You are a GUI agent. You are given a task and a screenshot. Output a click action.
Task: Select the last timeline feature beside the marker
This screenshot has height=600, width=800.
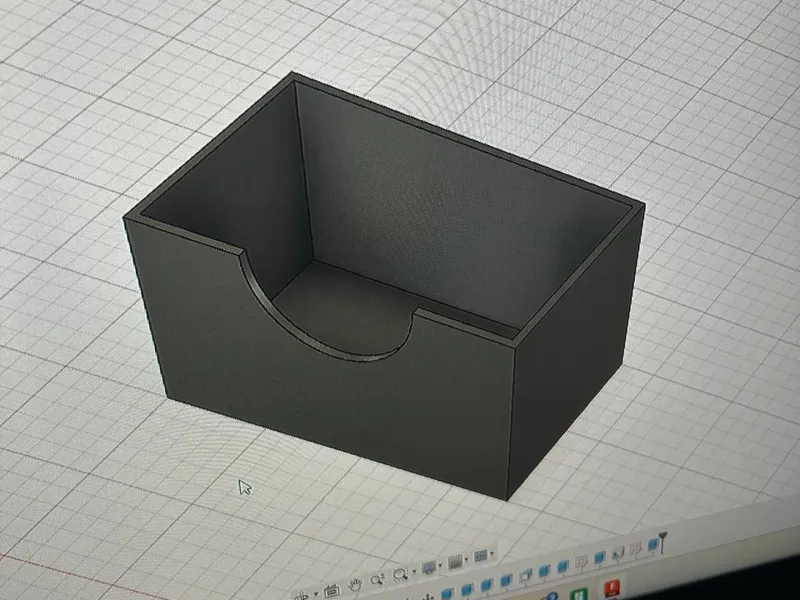(653, 545)
